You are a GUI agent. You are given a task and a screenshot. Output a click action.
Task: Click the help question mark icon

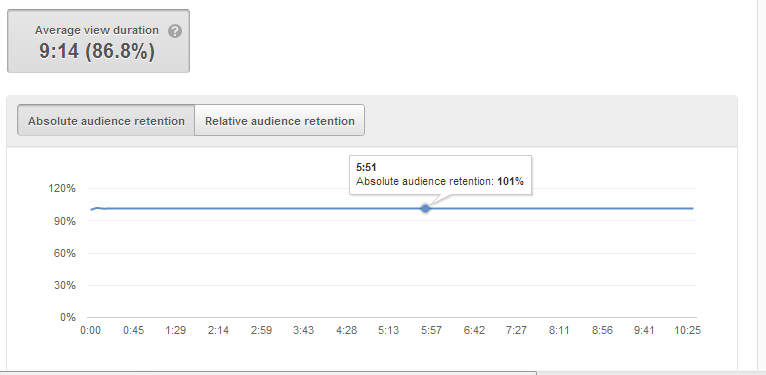(x=175, y=31)
